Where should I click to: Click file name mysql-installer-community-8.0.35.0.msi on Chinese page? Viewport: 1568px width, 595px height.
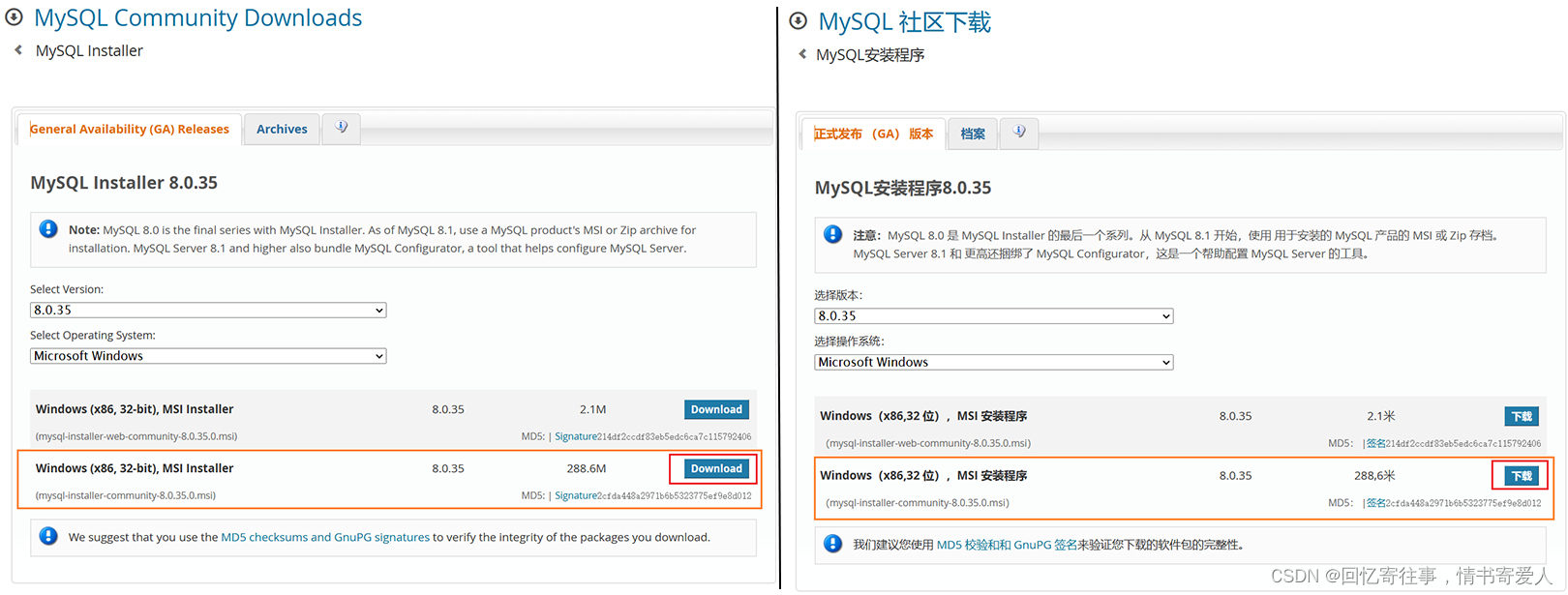click(918, 503)
